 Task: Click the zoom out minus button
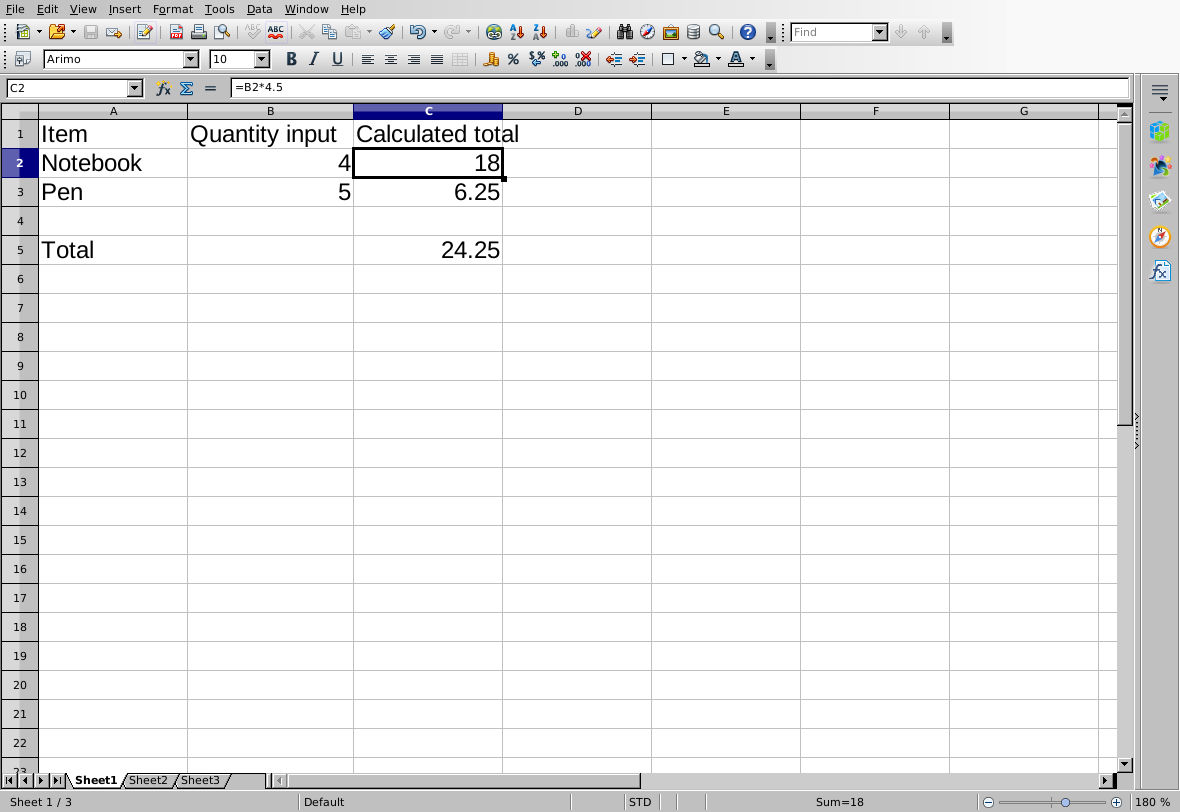tap(989, 802)
